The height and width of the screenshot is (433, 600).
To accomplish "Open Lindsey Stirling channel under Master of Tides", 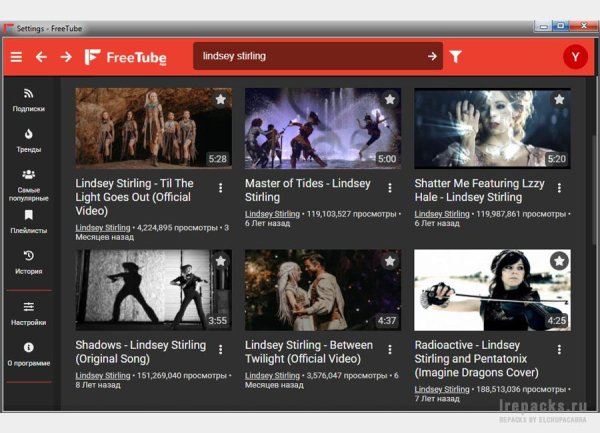I will pyautogui.click(x=272, y=214).
